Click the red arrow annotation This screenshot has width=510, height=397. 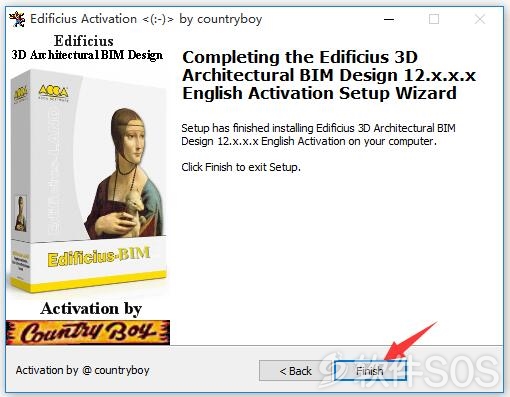click(411, 341)
